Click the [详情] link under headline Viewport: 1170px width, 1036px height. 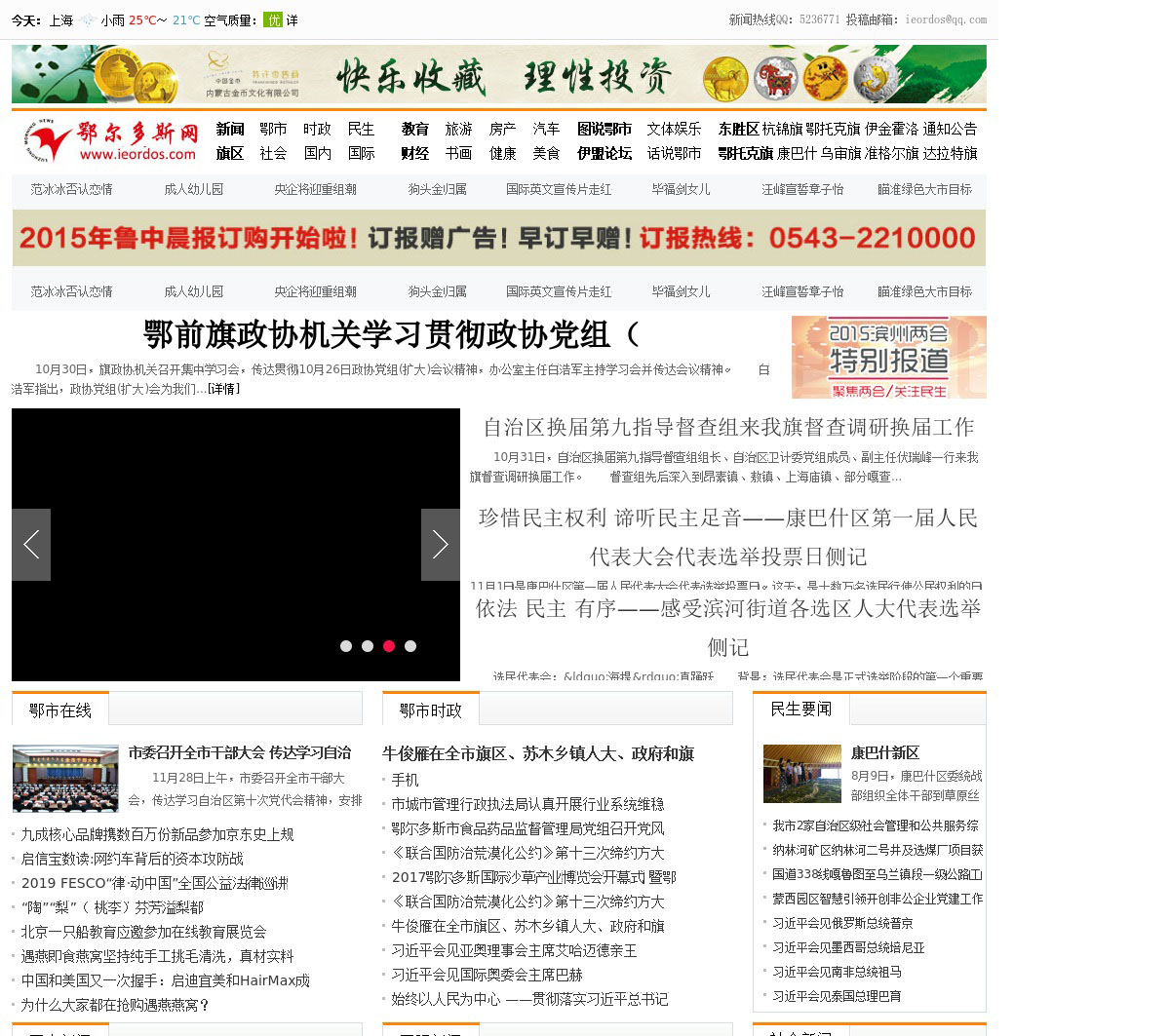tap(223, 389)
